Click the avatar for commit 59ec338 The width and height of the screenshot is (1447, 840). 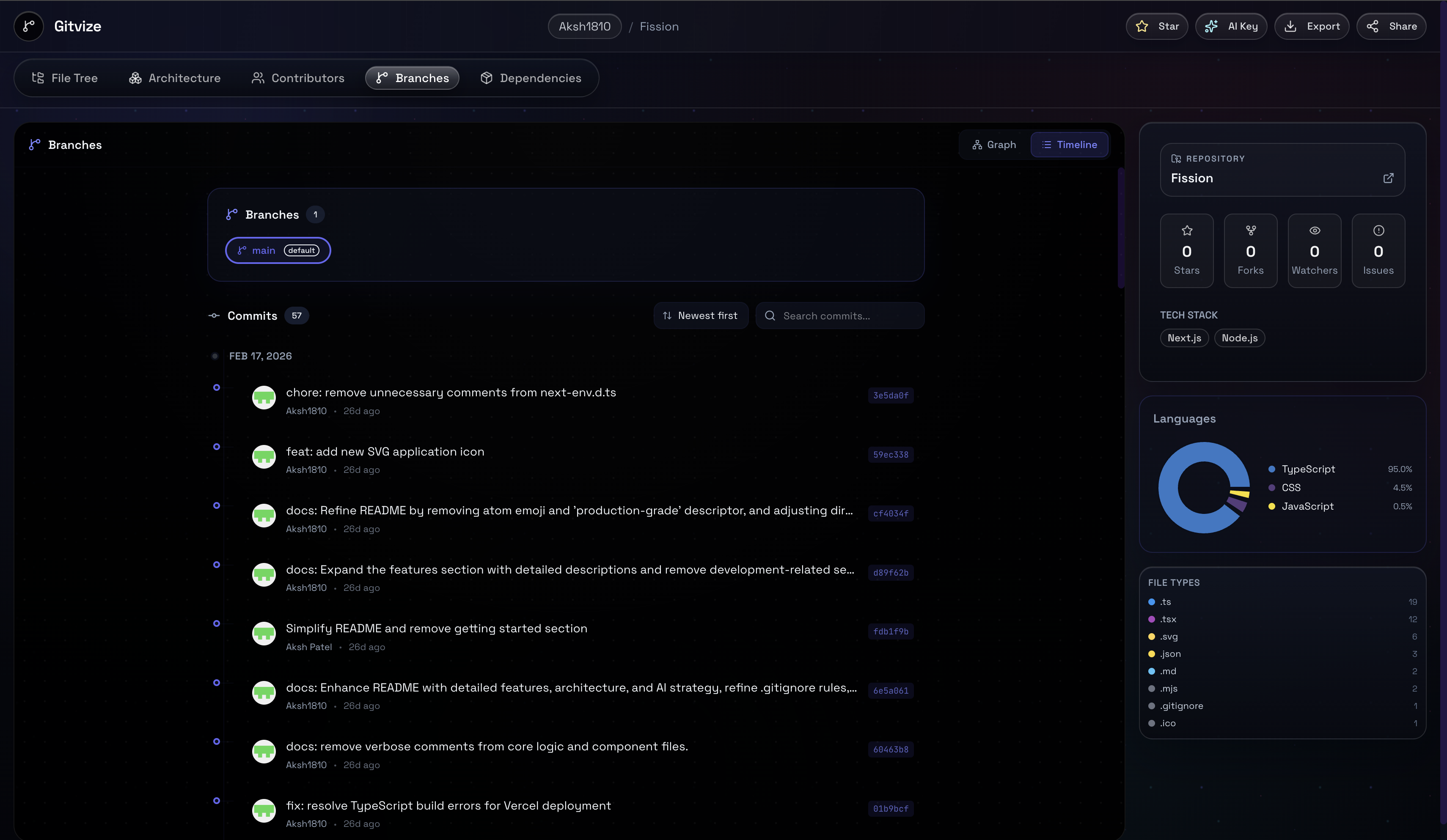264,457
